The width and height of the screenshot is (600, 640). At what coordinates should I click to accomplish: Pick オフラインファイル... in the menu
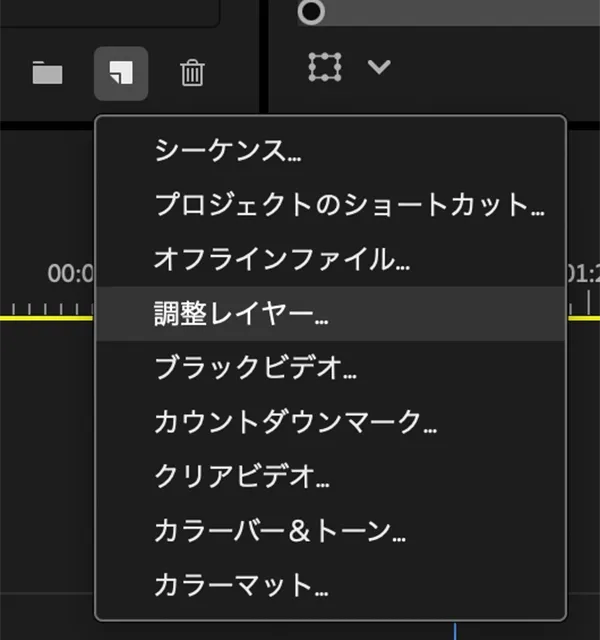330,259
